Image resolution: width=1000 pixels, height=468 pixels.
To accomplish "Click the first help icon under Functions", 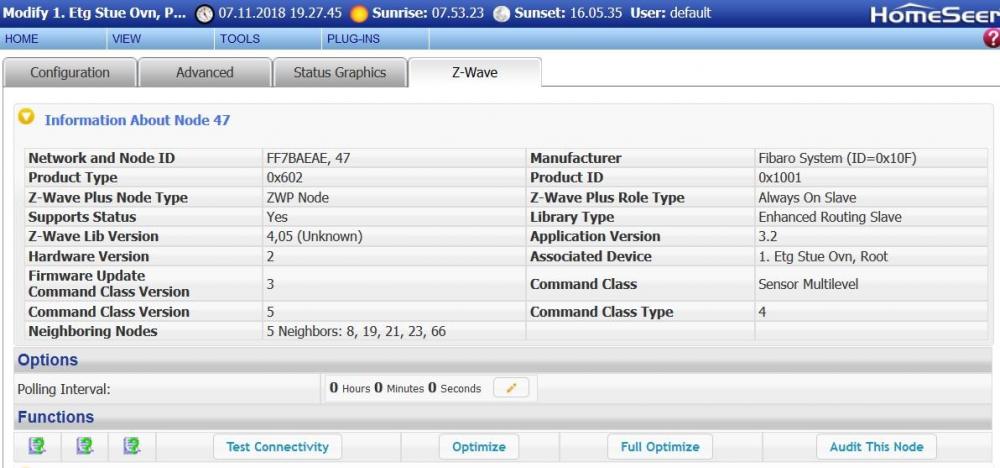I will (x=37, y=446).
